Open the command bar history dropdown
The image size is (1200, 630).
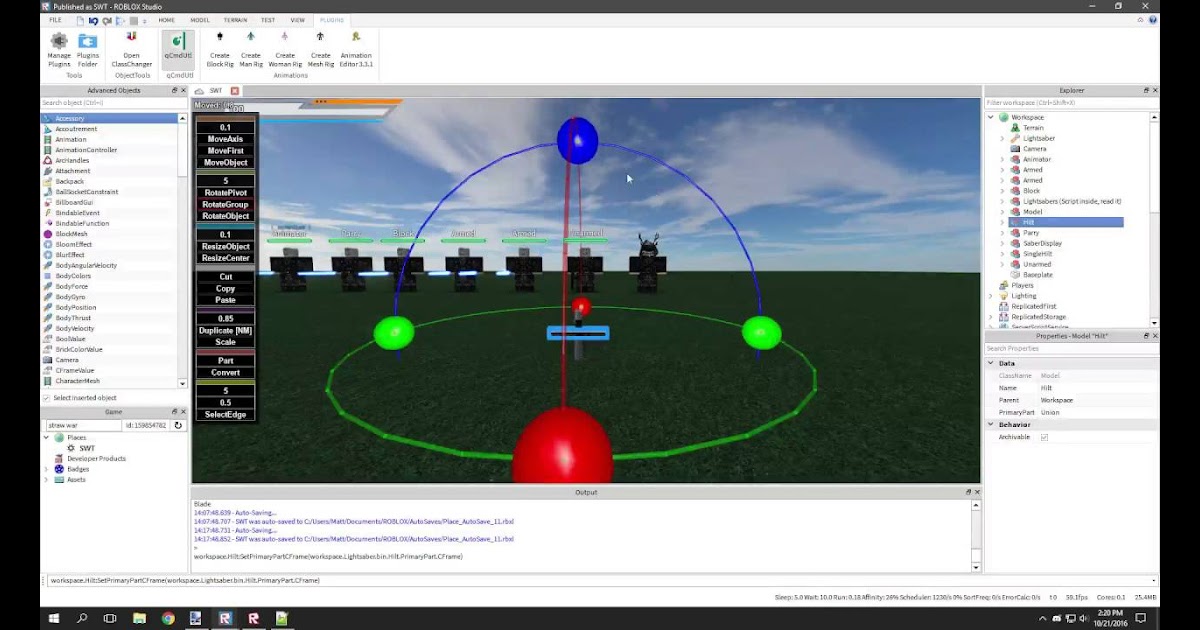pos(1153,580)
